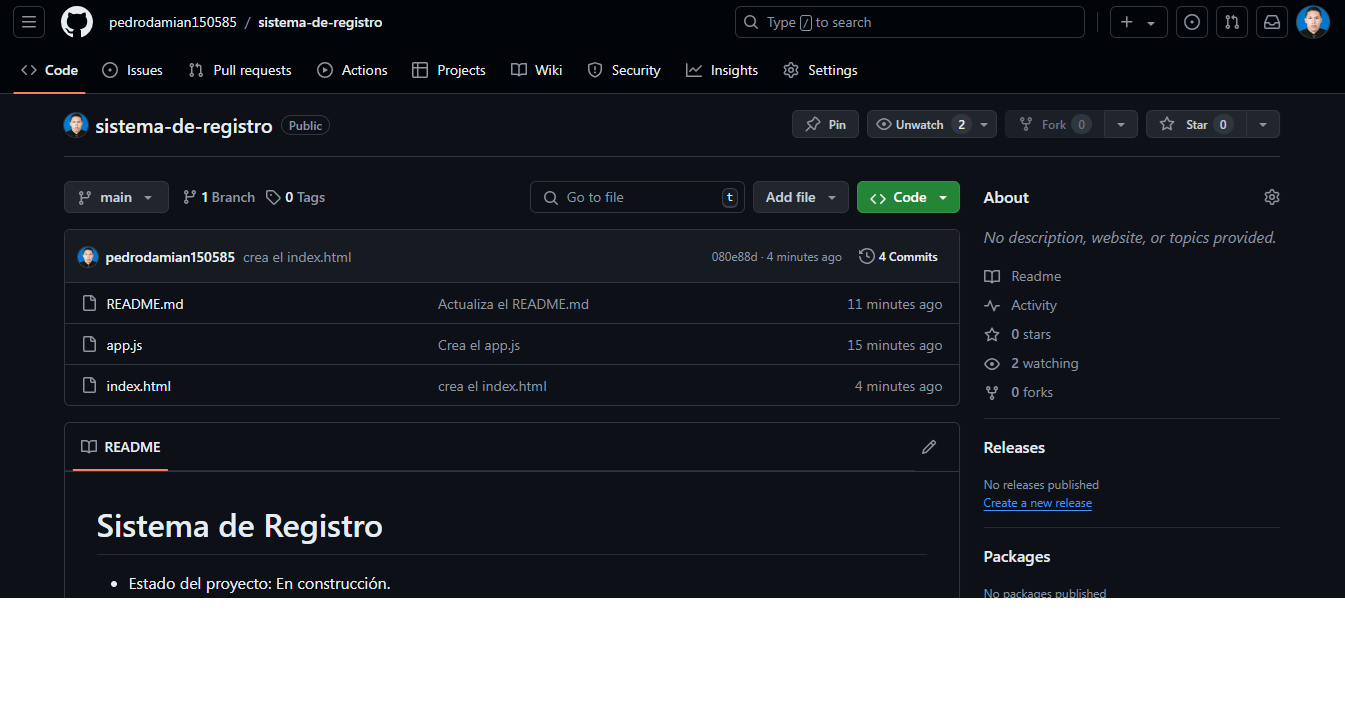The width and height of the screenshot is (1345, 720).
Task: Click the Fork button
Action: click(x=1054, y=124)
